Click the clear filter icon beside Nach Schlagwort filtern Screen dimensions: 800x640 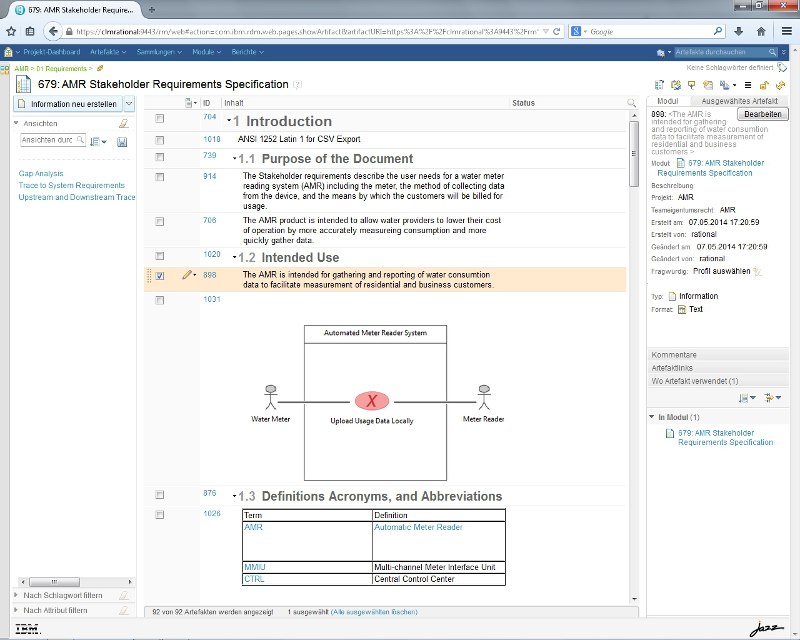click(123, 596)
